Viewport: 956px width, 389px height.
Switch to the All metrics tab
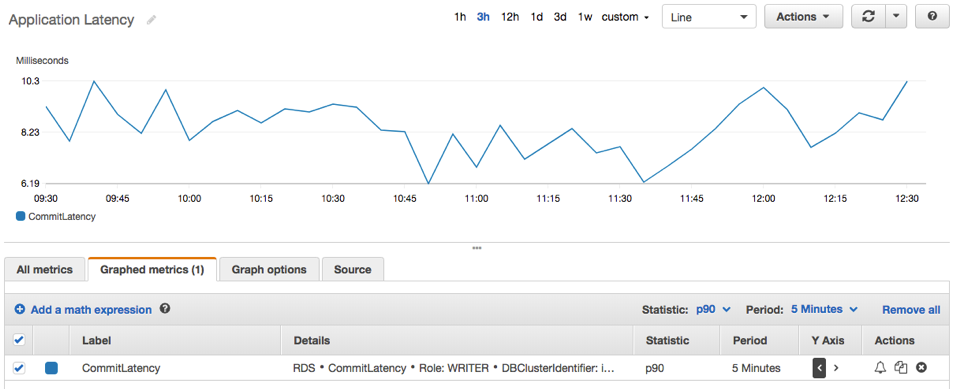[45, 269]
